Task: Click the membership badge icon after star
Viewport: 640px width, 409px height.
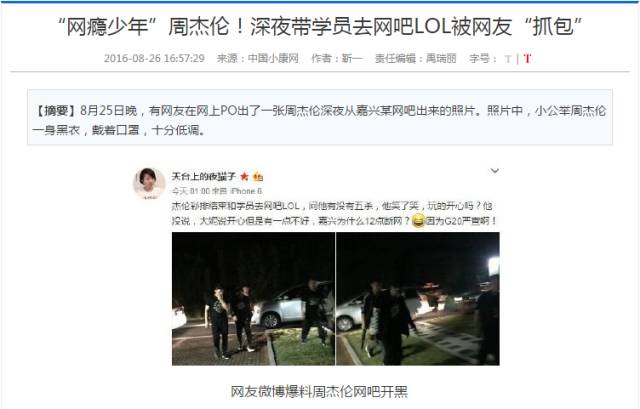Action: pos(258,177)
